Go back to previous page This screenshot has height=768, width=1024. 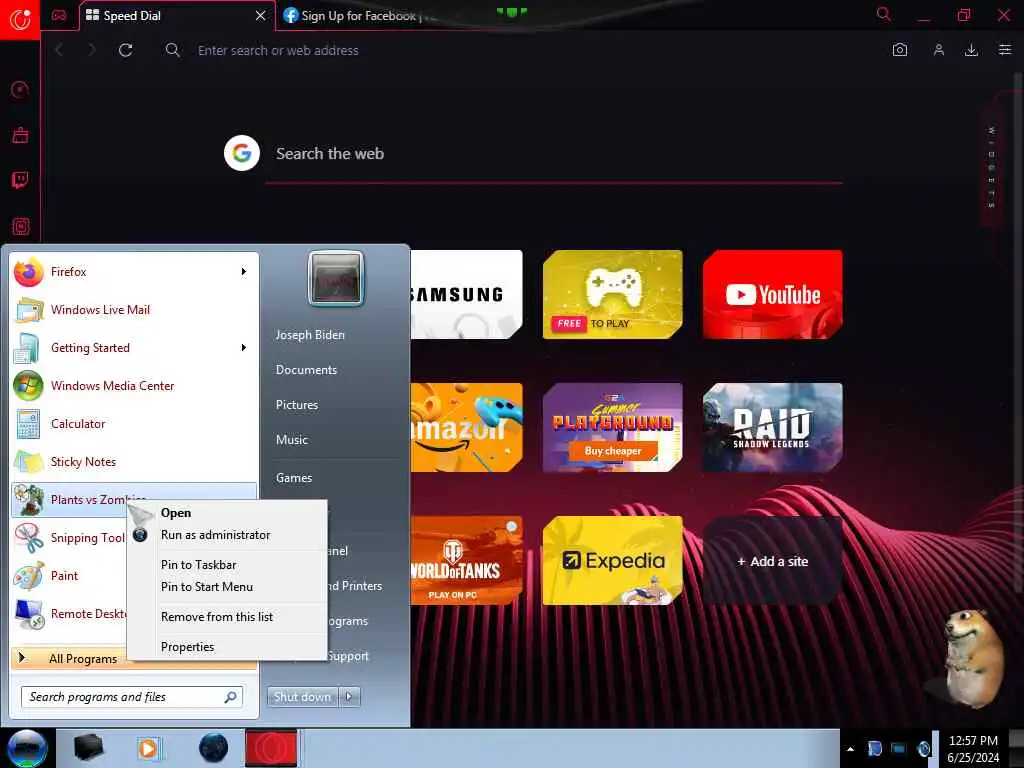tap(59, 50)
